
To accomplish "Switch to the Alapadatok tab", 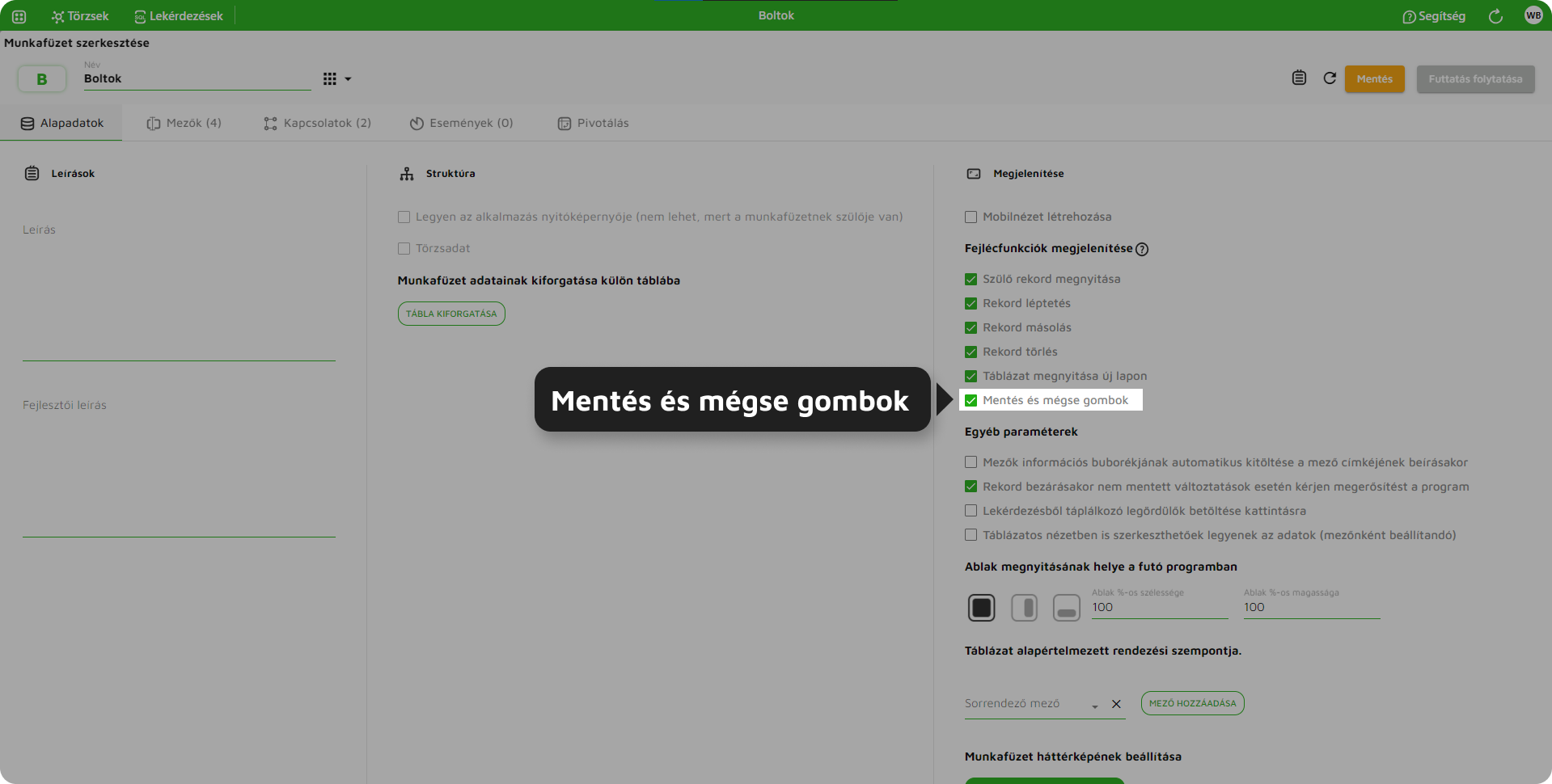I will click(x=61, y=123).
